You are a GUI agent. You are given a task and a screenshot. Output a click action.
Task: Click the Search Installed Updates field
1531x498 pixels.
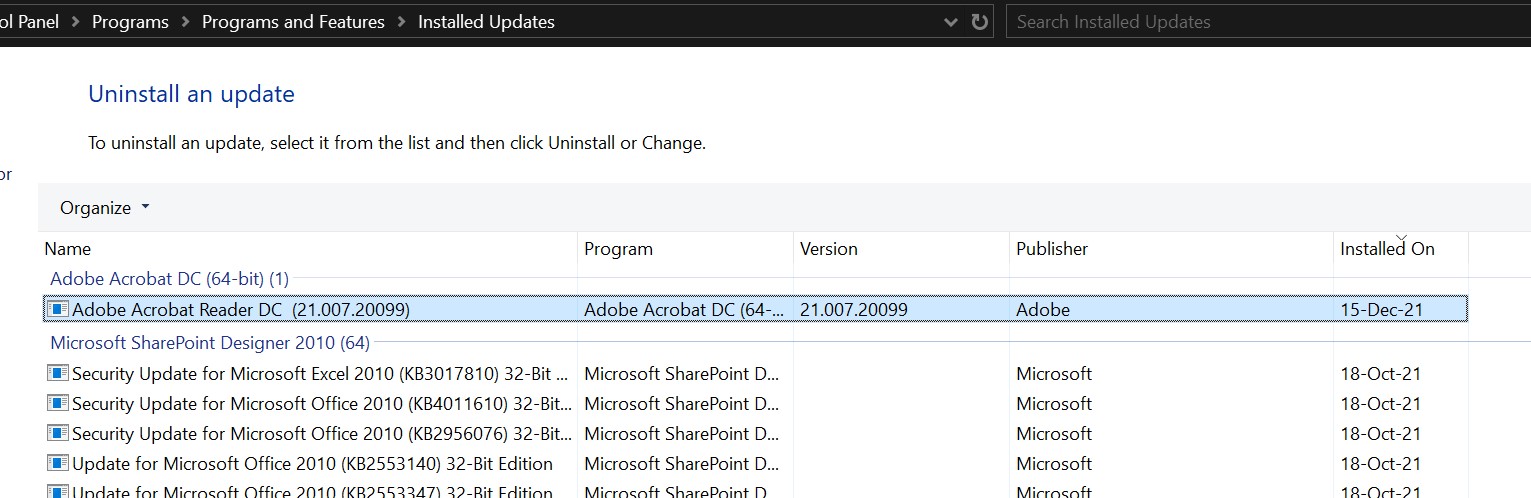[x=1268, y=22]
